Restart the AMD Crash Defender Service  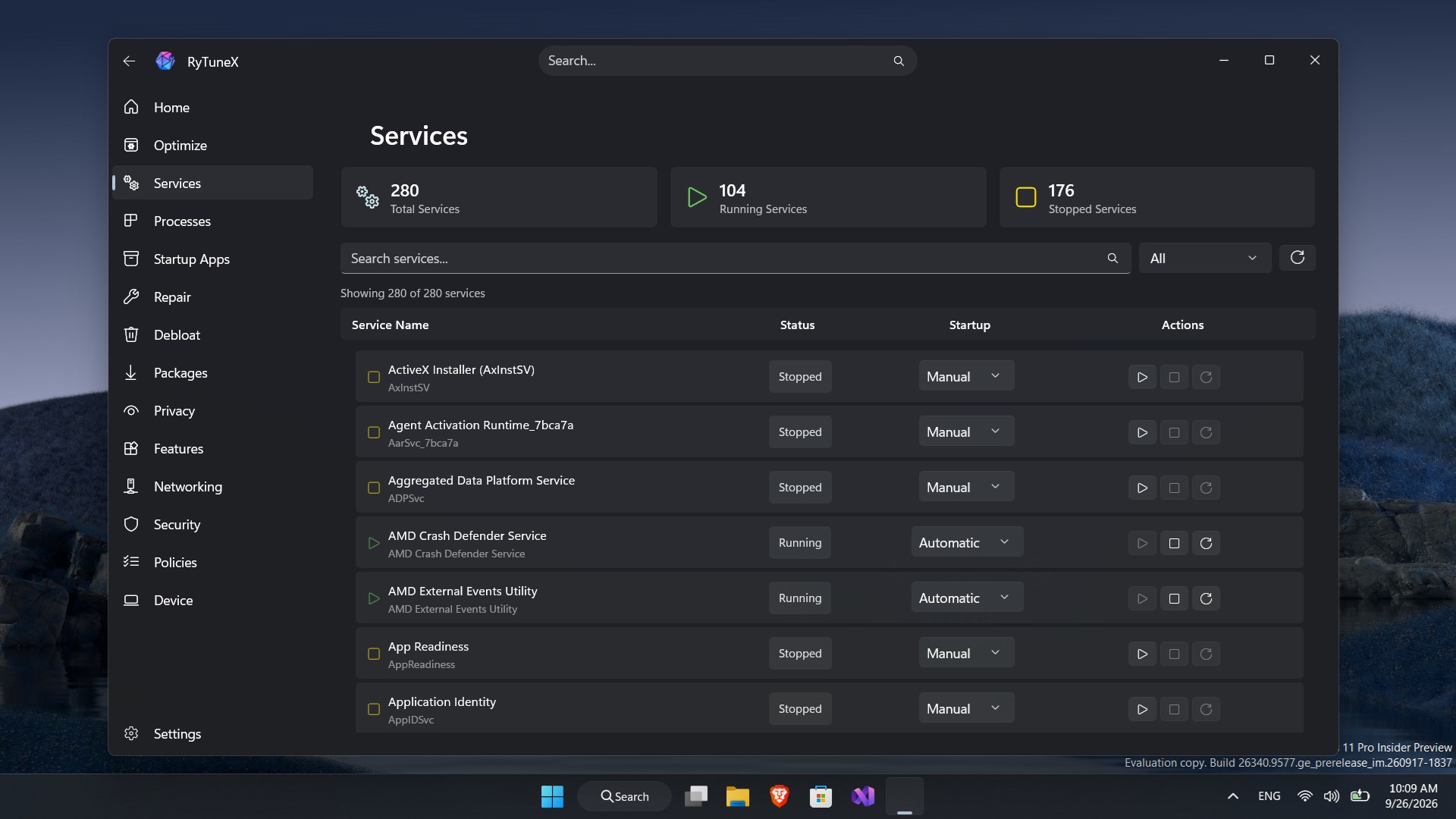coord(1206,543)
